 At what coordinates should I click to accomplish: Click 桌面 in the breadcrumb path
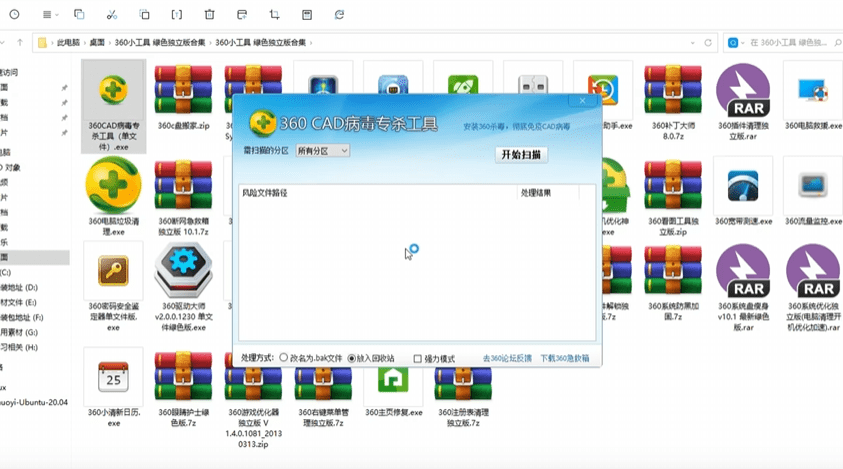click(97, 43)
